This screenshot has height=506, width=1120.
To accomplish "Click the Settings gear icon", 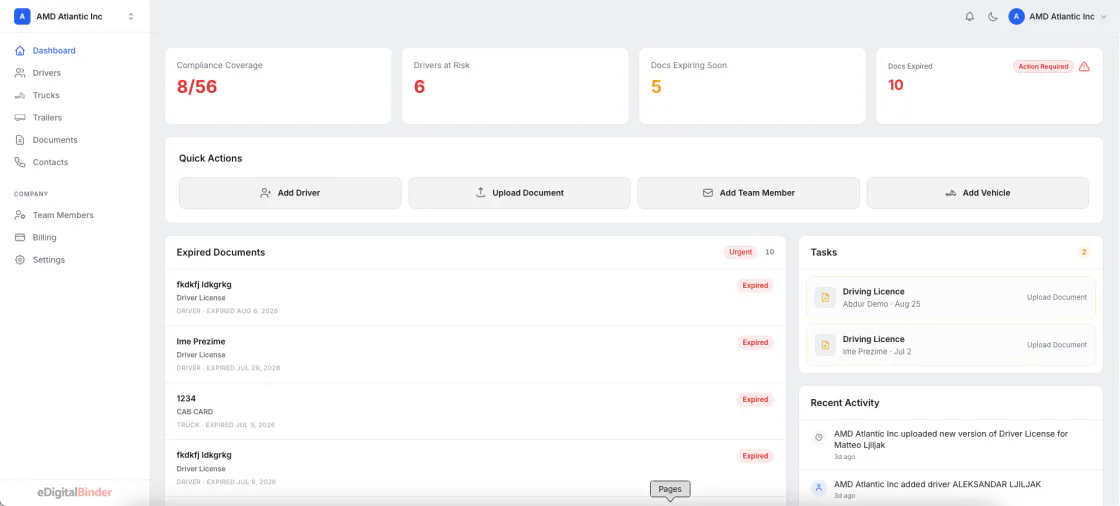I will (x=20, y=260).
